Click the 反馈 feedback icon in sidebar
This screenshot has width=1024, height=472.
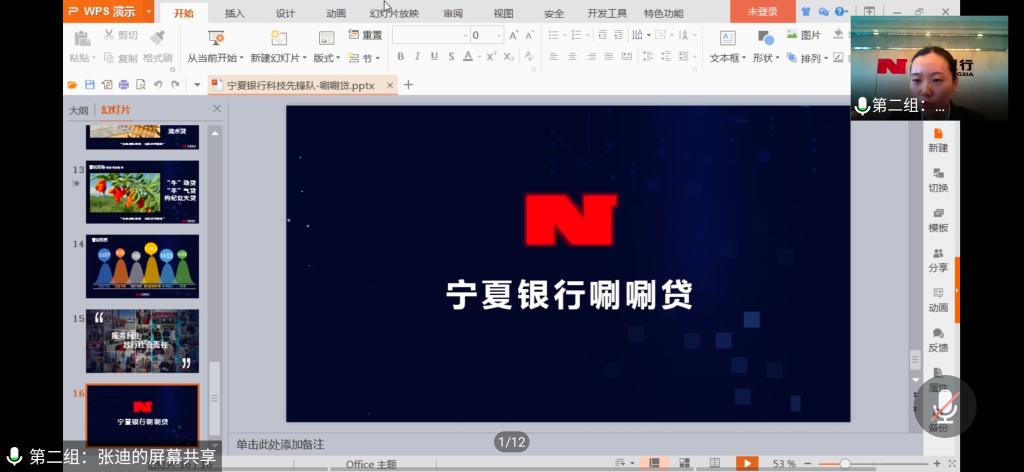coord(938,339)
